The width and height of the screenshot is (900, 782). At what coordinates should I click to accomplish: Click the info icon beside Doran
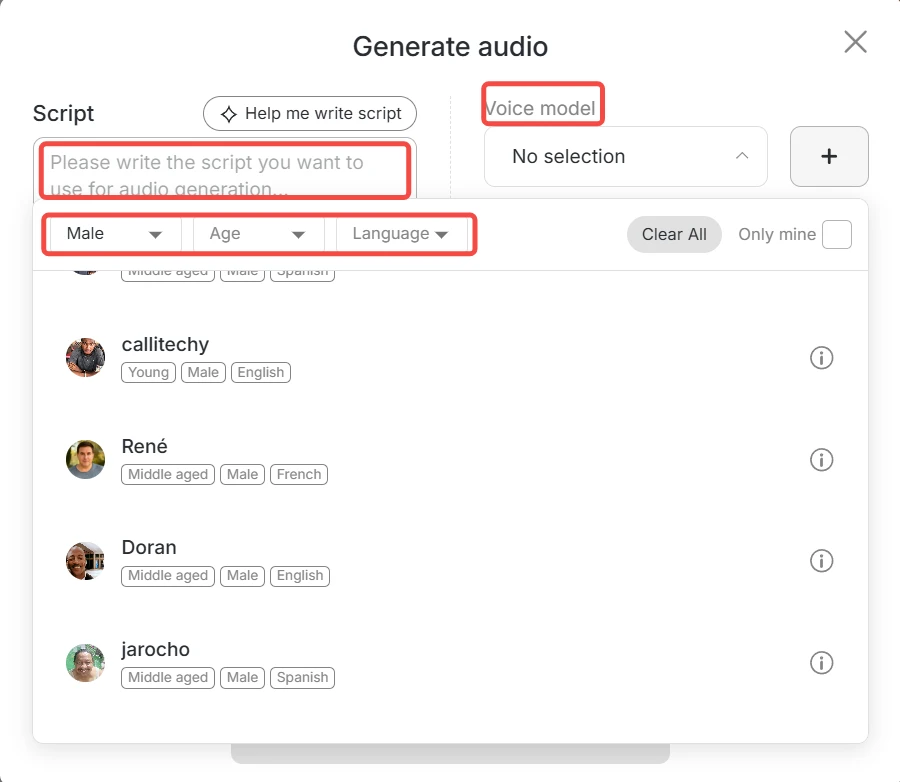(821, 560)
